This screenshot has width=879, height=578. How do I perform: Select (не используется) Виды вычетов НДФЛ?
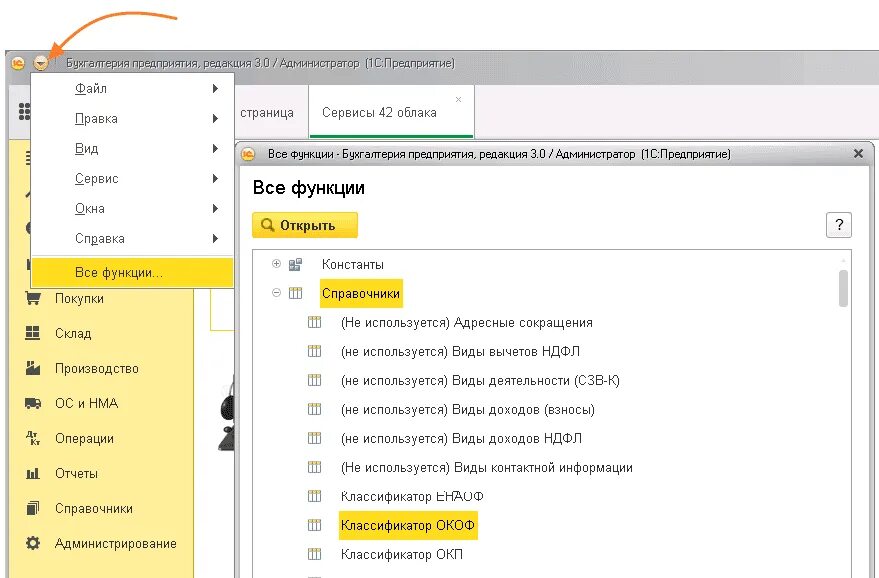point(460,352)
